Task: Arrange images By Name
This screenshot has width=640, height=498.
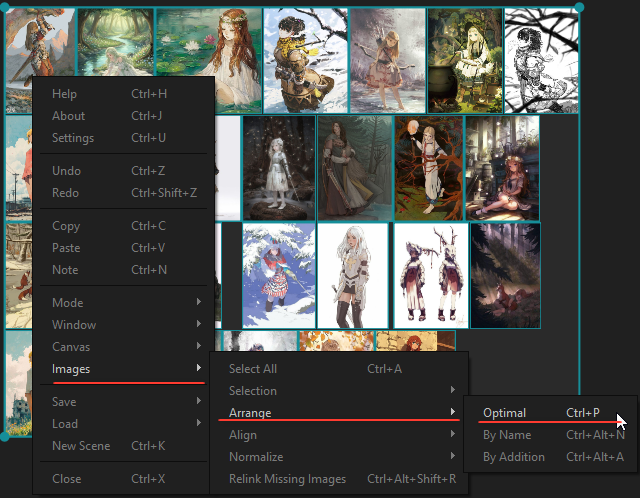Action: [x=550, y=435]
